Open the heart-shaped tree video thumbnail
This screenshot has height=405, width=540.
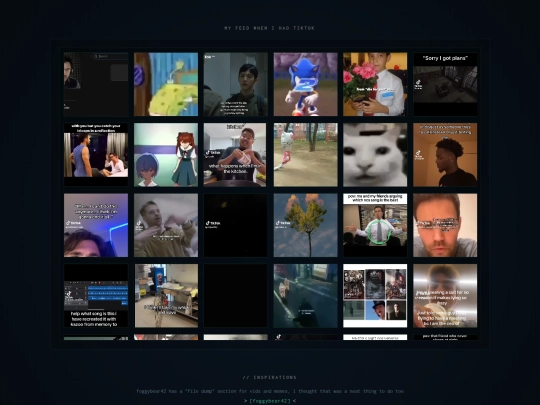coord(305,225)
